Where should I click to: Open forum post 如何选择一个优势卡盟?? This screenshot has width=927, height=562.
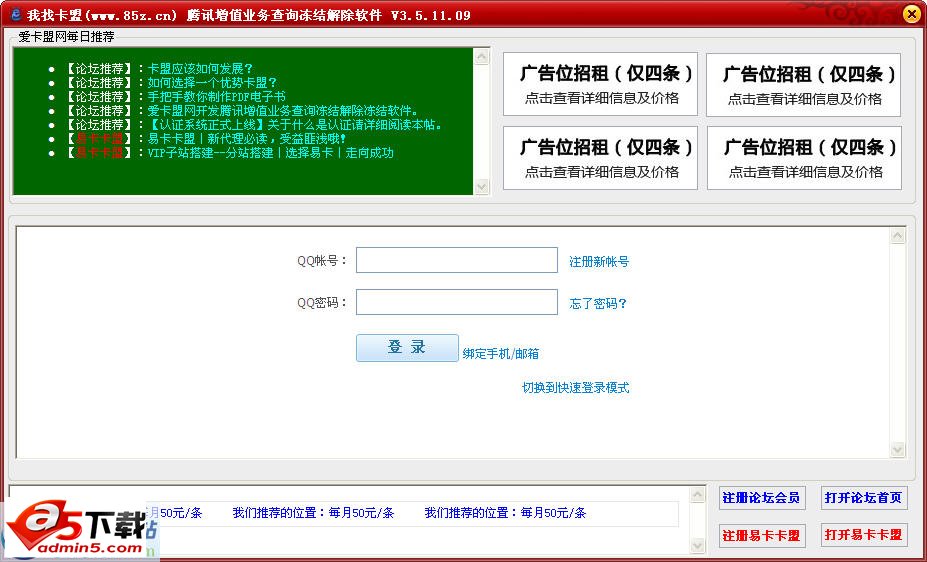click(x=212, y=83)
